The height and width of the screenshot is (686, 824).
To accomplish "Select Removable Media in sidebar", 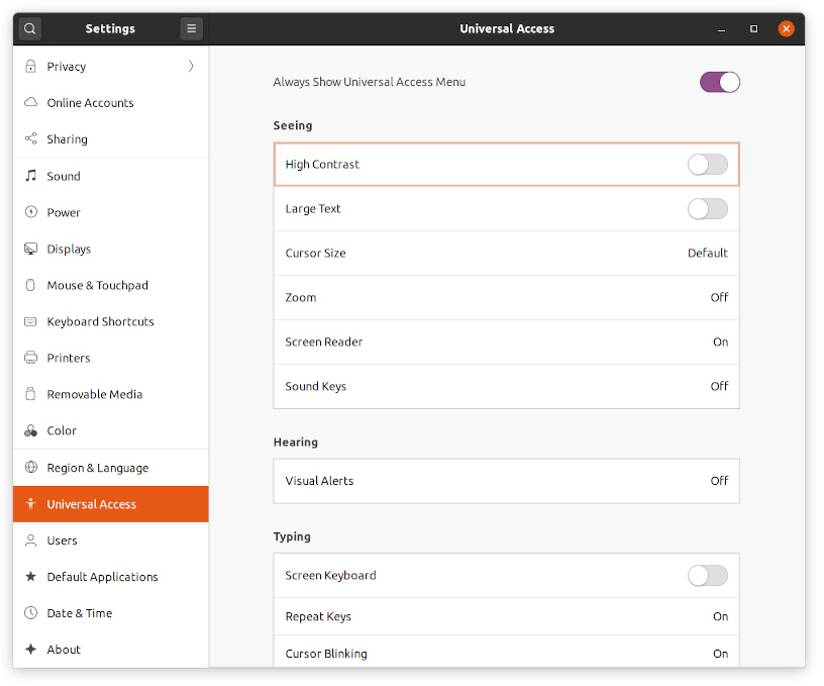I will pyautogui.click(x=111, y=394).
